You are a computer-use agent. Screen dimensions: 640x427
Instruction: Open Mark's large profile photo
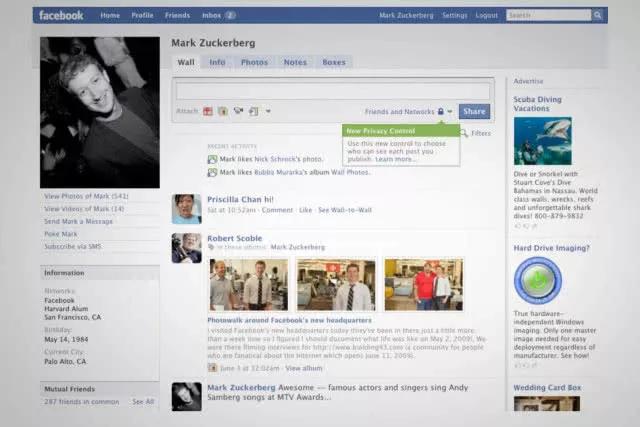pyautogui.click(x=100, y=113)
